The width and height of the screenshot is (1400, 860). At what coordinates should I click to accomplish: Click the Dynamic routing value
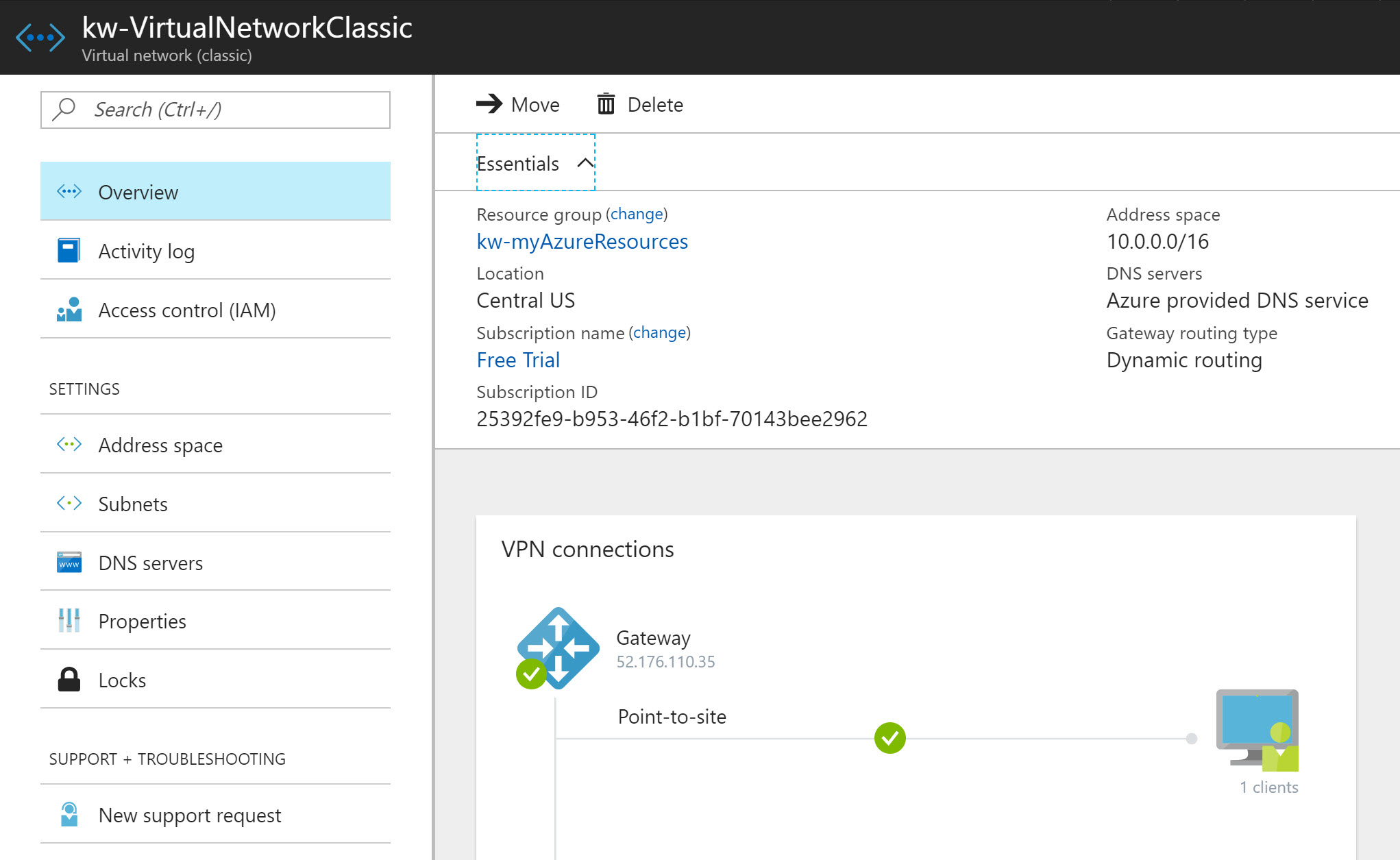click(1184, 360)
